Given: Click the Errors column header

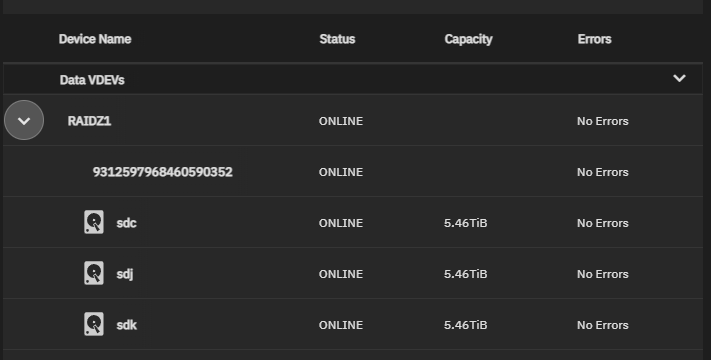Looking at the screenshot, I should point(594,39).
